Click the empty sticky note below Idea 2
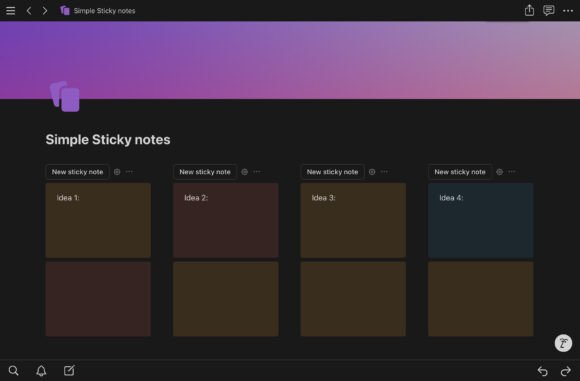Image resolution: width=580 pixels, height=381 pixels. (x=226, y=299)
